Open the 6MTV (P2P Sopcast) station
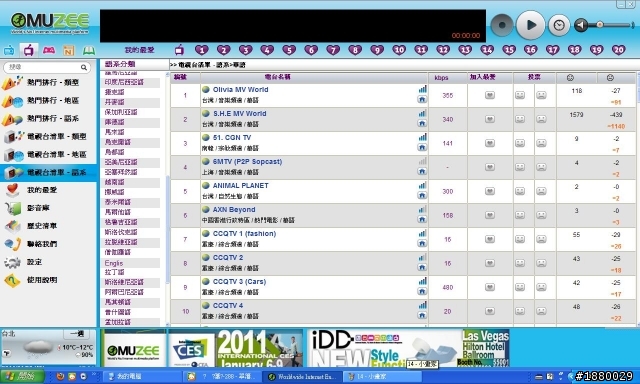 coord(247,162)
